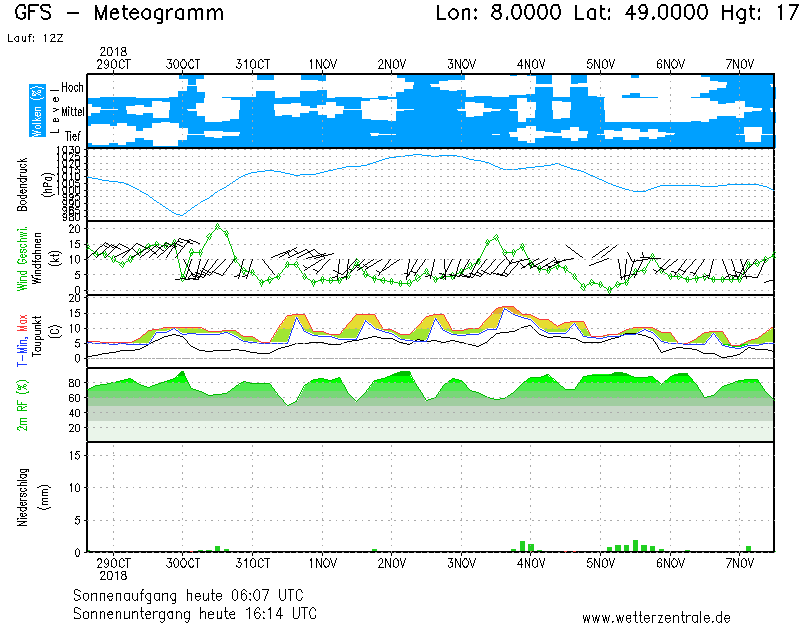800x625 pixels.
Task: Click the '80' tick on humidity axis
Action: [x=74, y=383]
